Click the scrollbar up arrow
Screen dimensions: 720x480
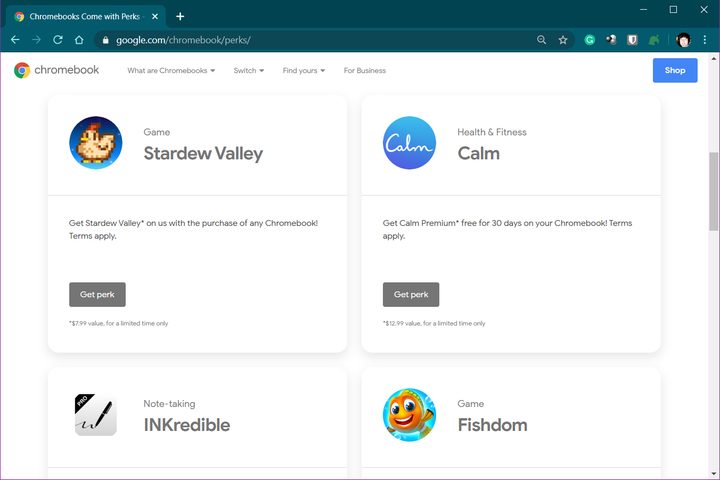713,58
